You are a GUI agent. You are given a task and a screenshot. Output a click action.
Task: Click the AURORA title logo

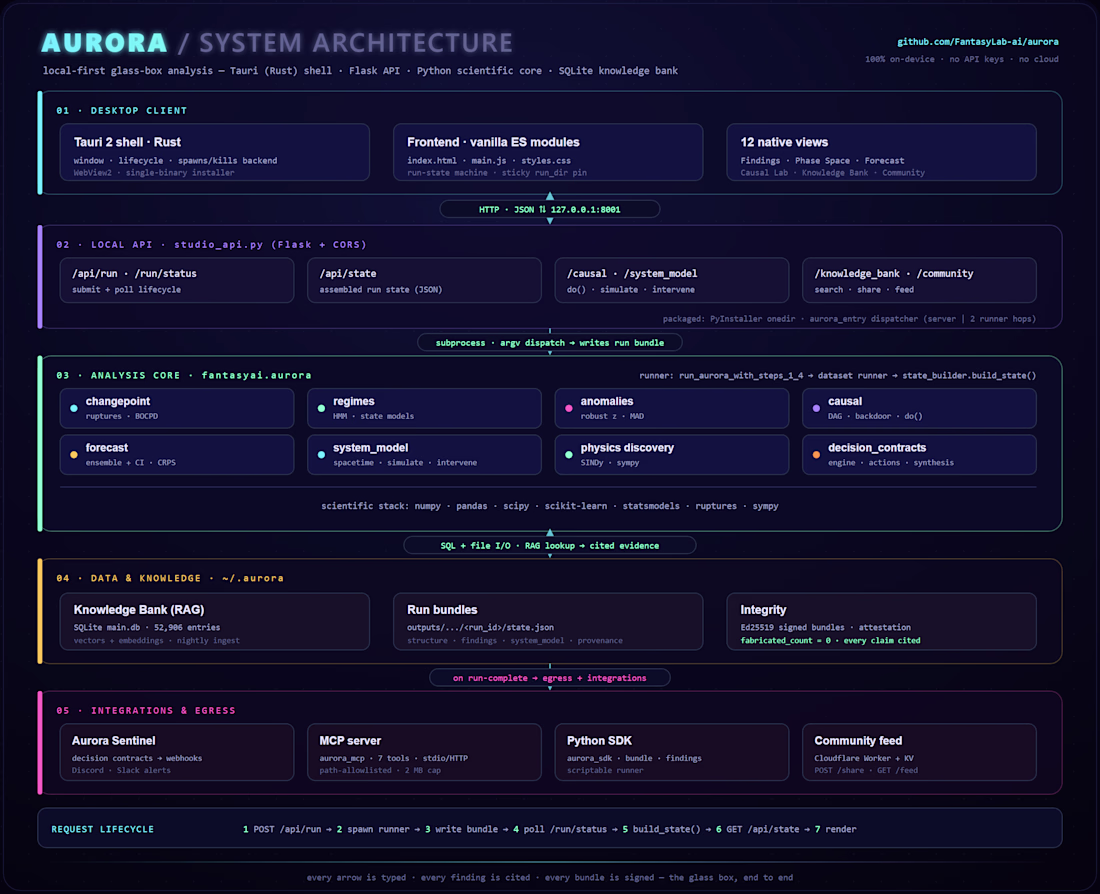coord(105,43)
